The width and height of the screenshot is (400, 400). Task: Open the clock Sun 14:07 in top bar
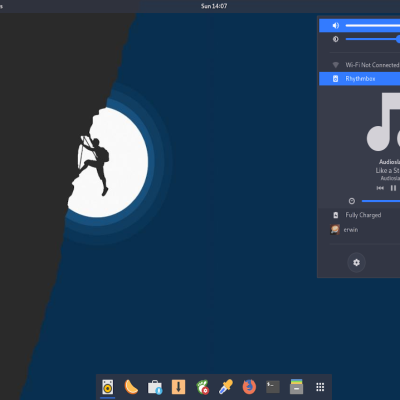tap(214, 6)
